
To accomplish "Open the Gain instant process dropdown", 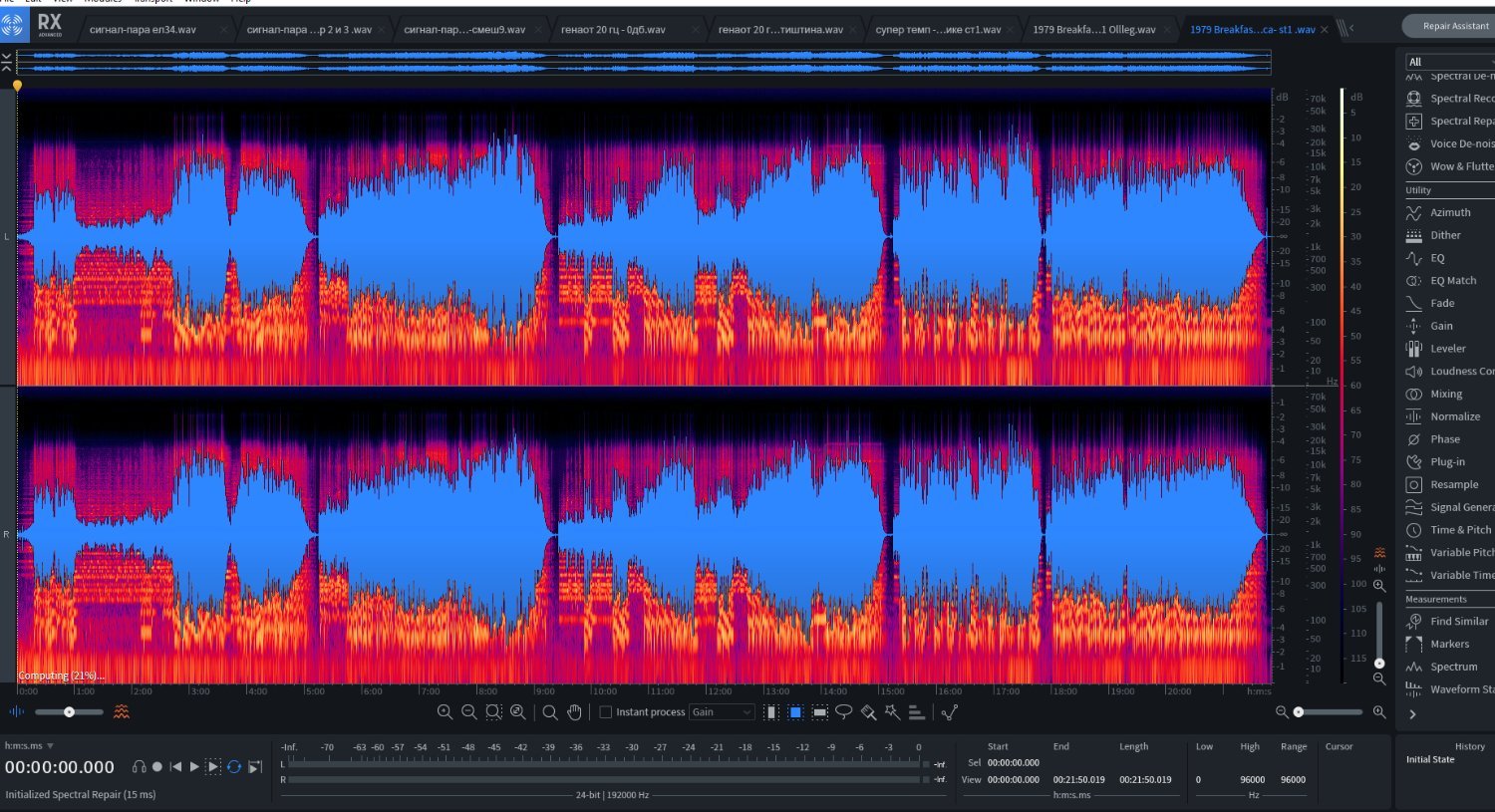I will tap(723, 712).
